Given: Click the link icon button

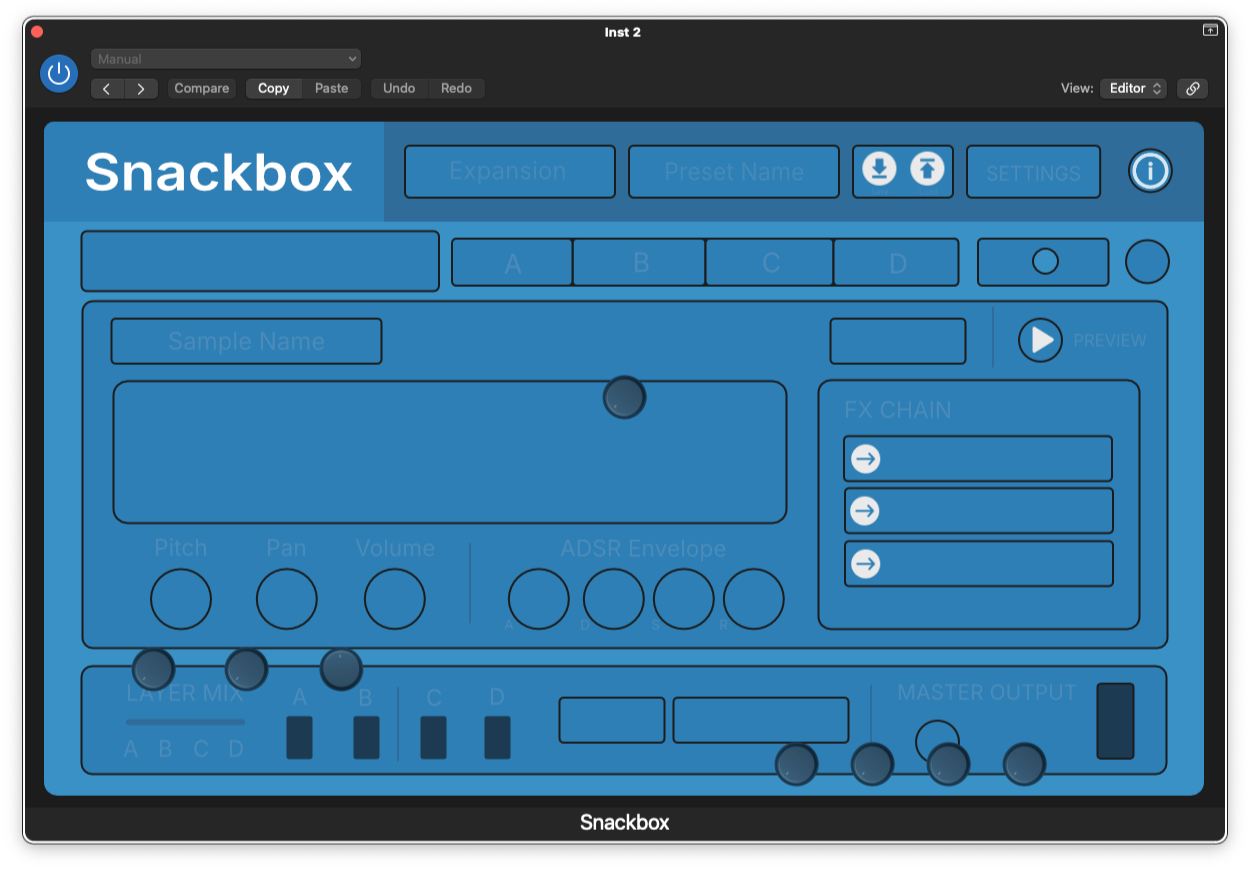Looking at the screenshot, I should 1192,88.
